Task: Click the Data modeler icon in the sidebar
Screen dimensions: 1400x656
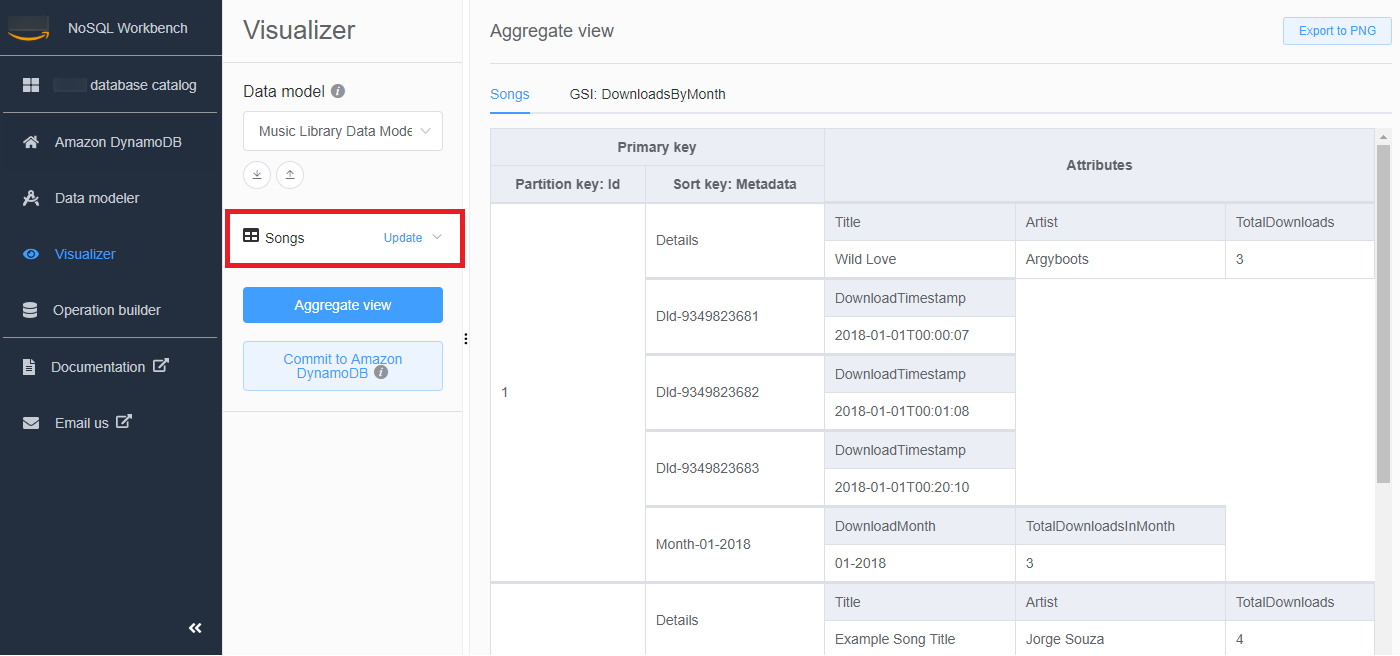Action: 31,198
